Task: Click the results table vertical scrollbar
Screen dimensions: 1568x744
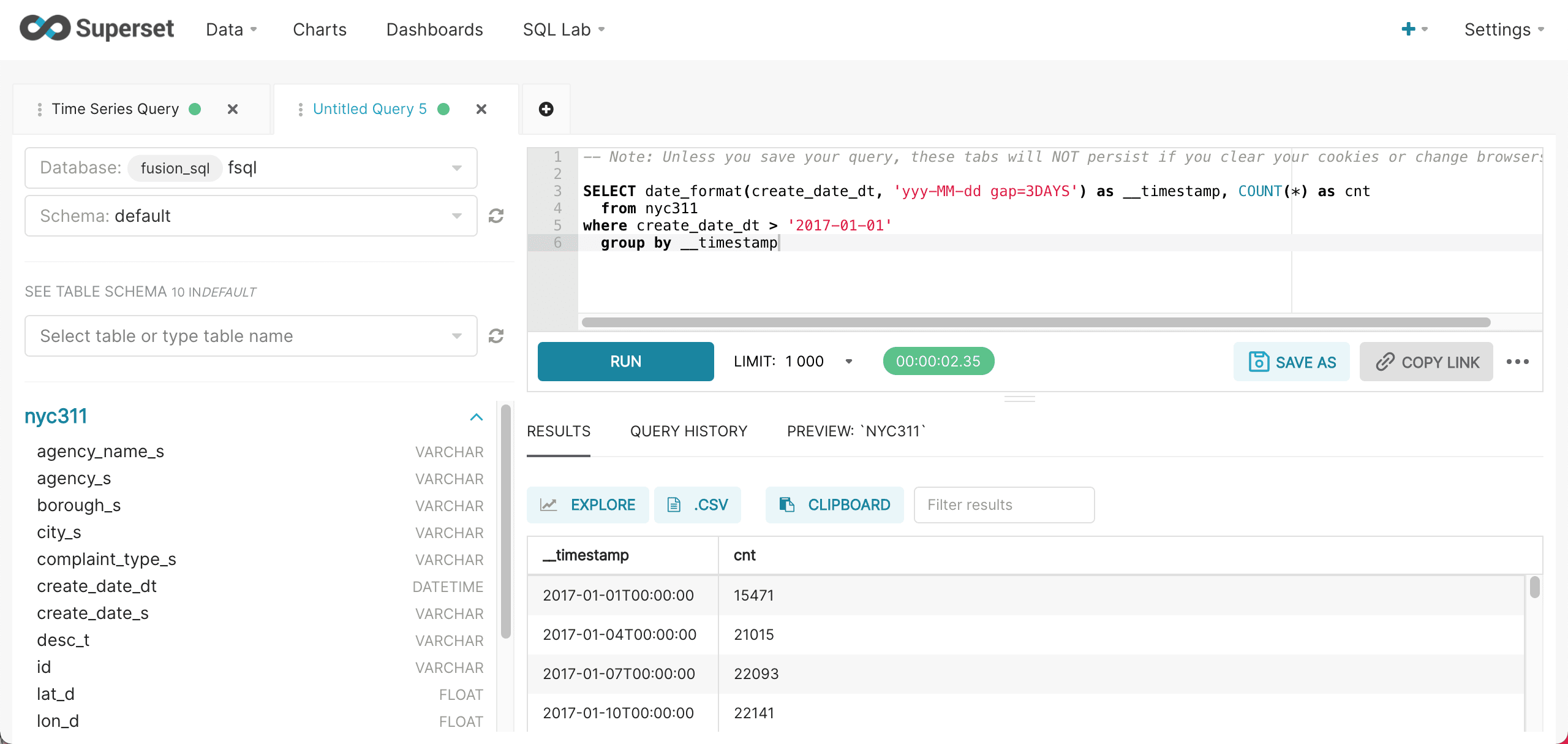Action: (1534, 587)
